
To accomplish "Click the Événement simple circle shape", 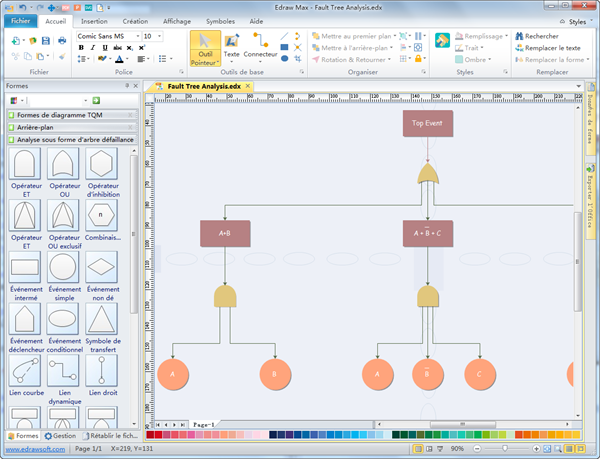I will 64,265.
